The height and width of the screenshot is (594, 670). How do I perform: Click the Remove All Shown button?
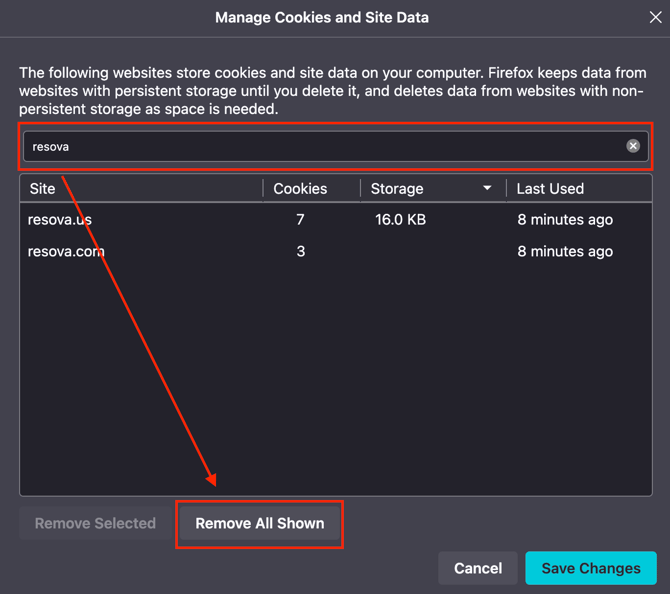(259, 523)
